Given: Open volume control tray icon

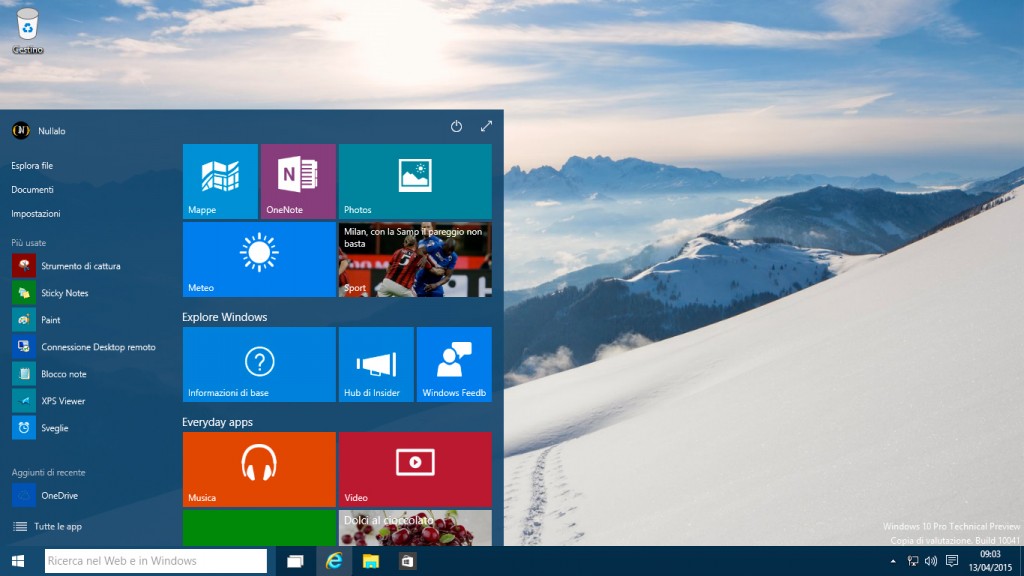Looking at the screenshot, I should click(x=931, y=561).
